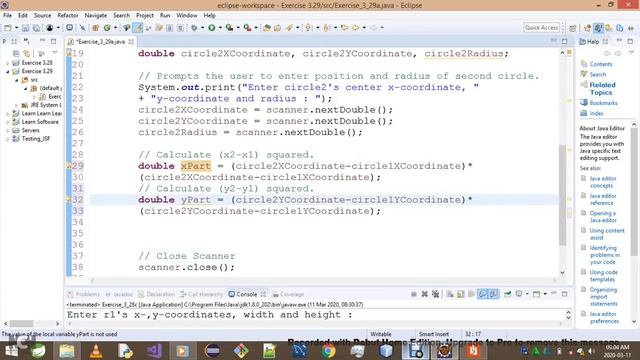The height and width of the screenshot is (360, 640).
Task: Open the Bookmarks link in Help
Action: tap(603, 103)
